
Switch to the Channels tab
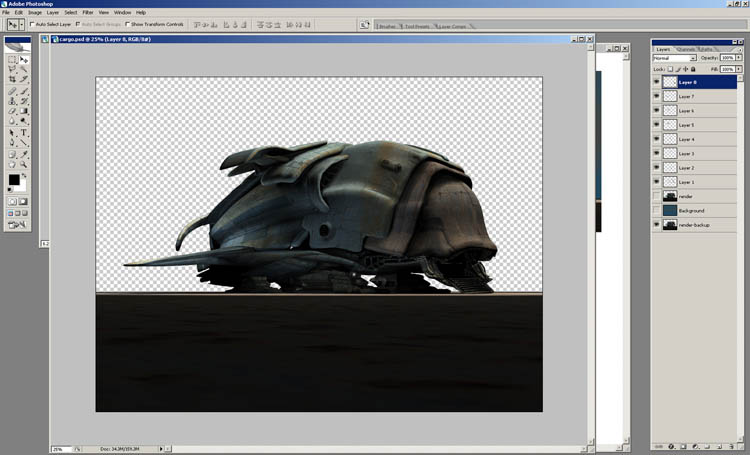686,48
